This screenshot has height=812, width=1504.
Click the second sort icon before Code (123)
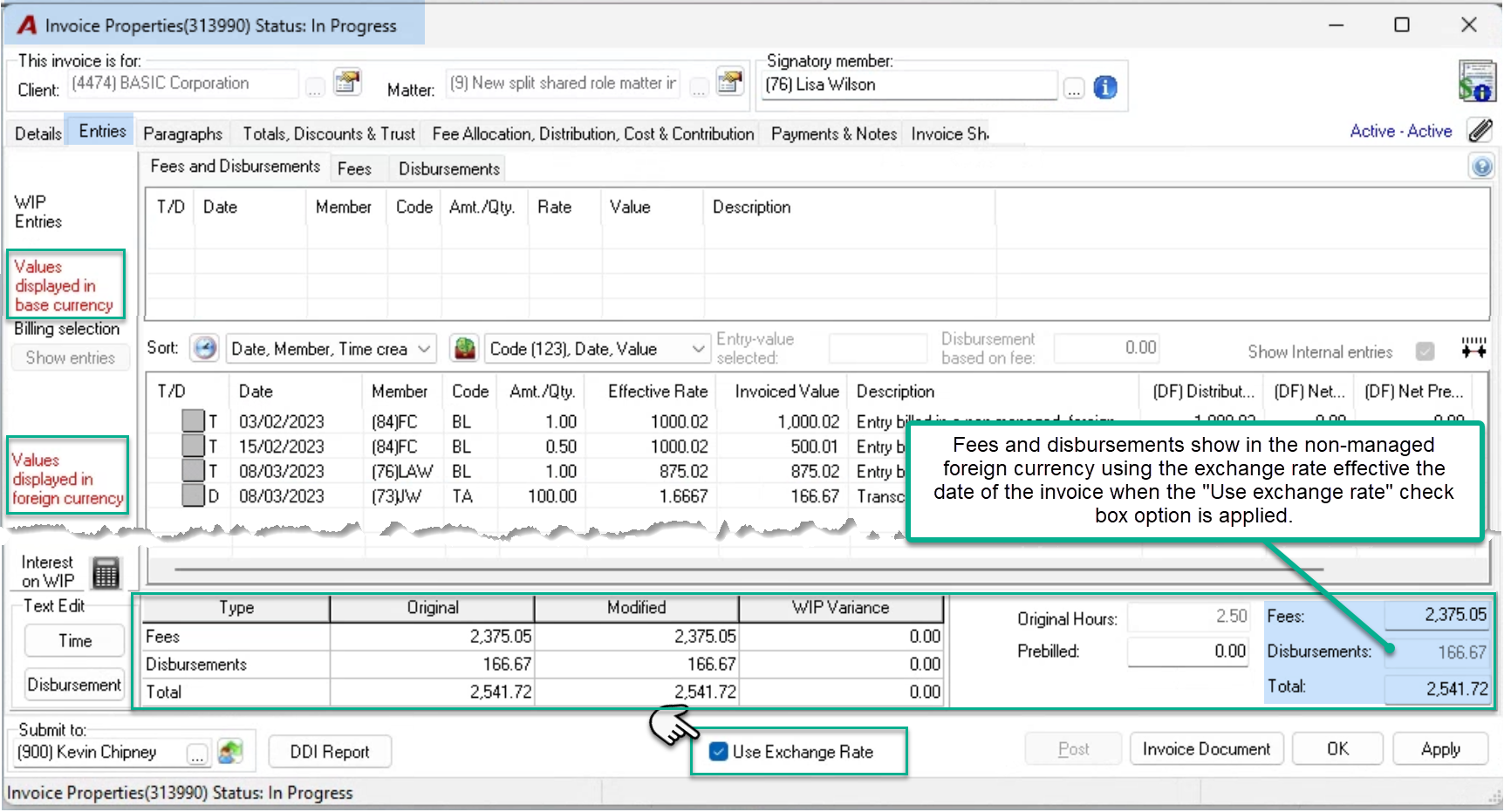pyautogui.click(x=465, y=348)
